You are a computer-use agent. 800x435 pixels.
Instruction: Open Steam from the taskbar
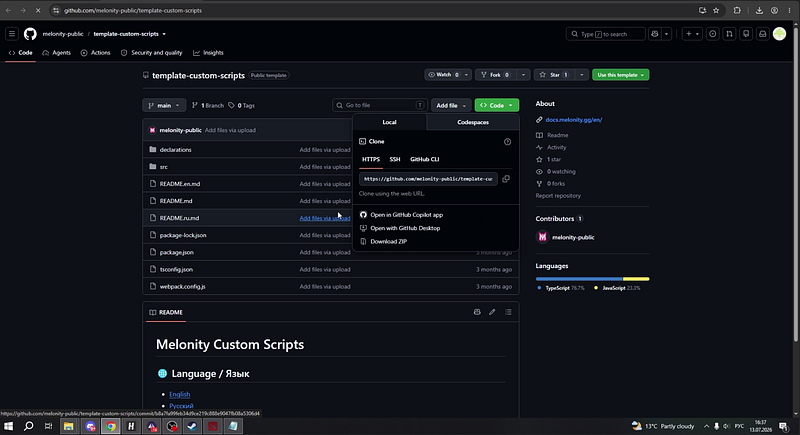coord(192,426)
